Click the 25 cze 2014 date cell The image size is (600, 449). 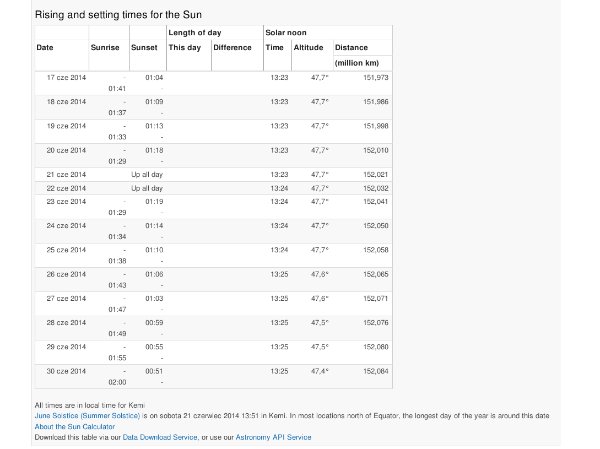coord(66,250)
